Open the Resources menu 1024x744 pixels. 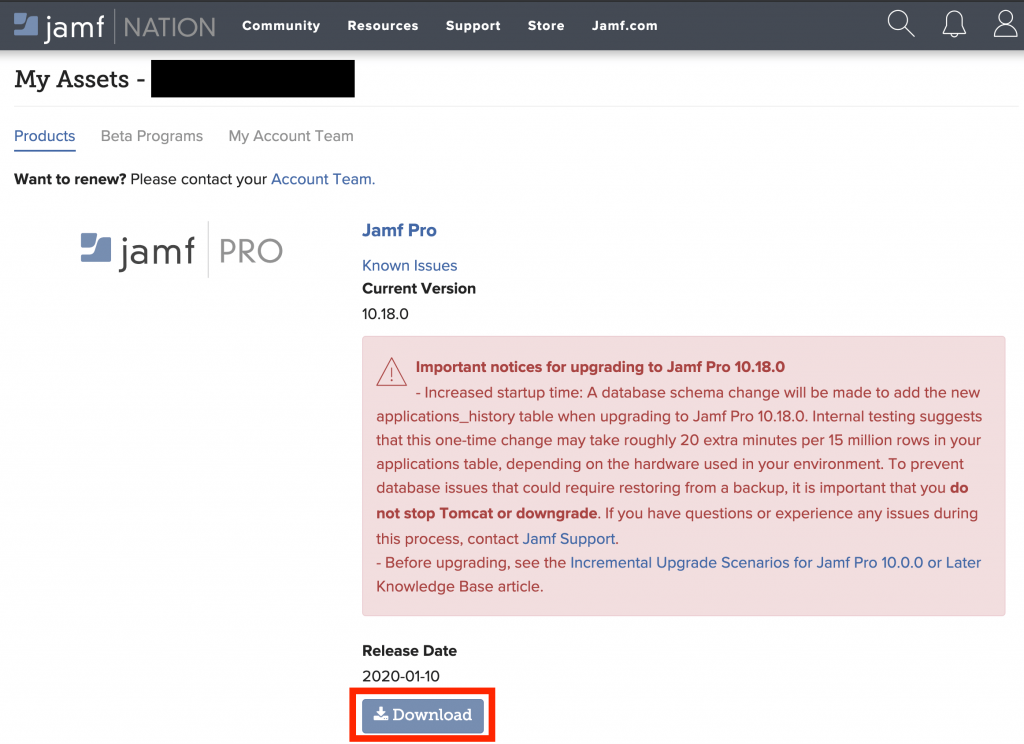383,25
